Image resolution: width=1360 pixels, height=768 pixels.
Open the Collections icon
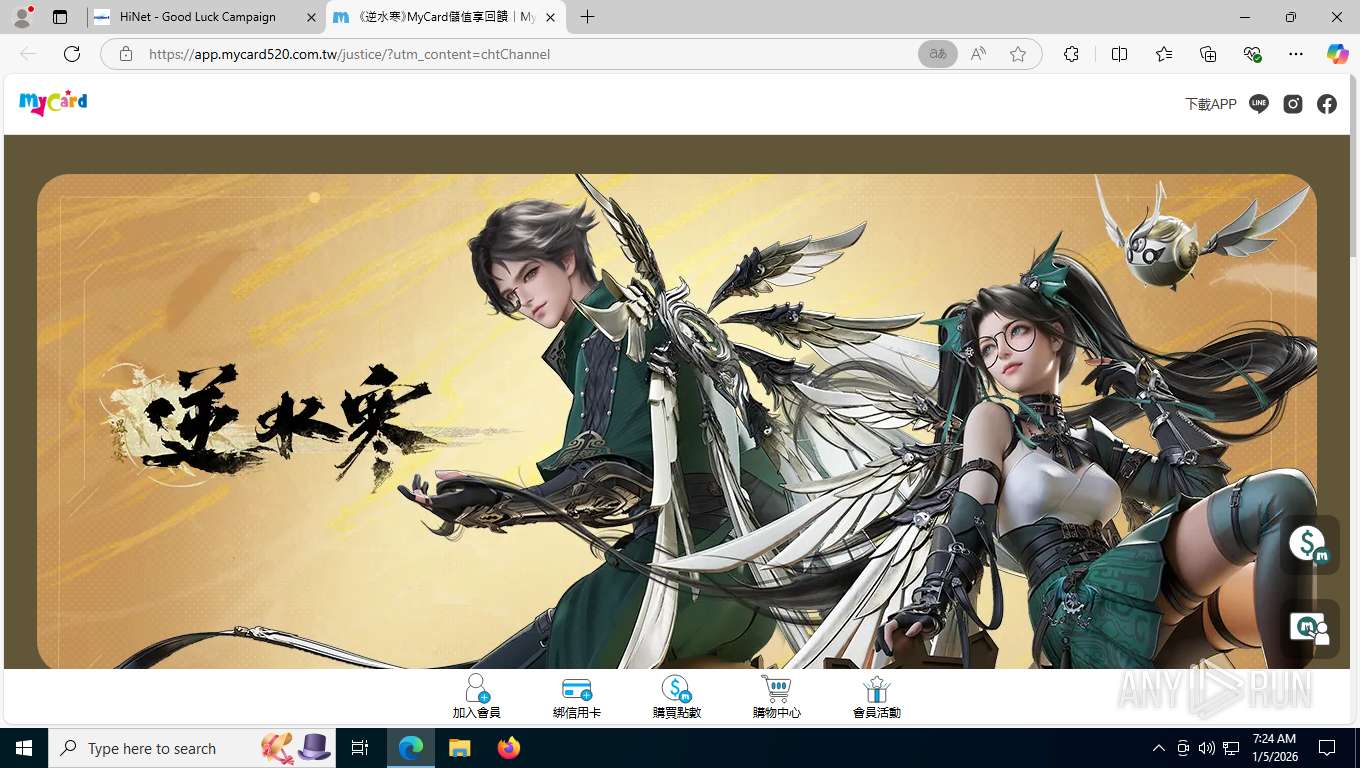[1208, 54]
